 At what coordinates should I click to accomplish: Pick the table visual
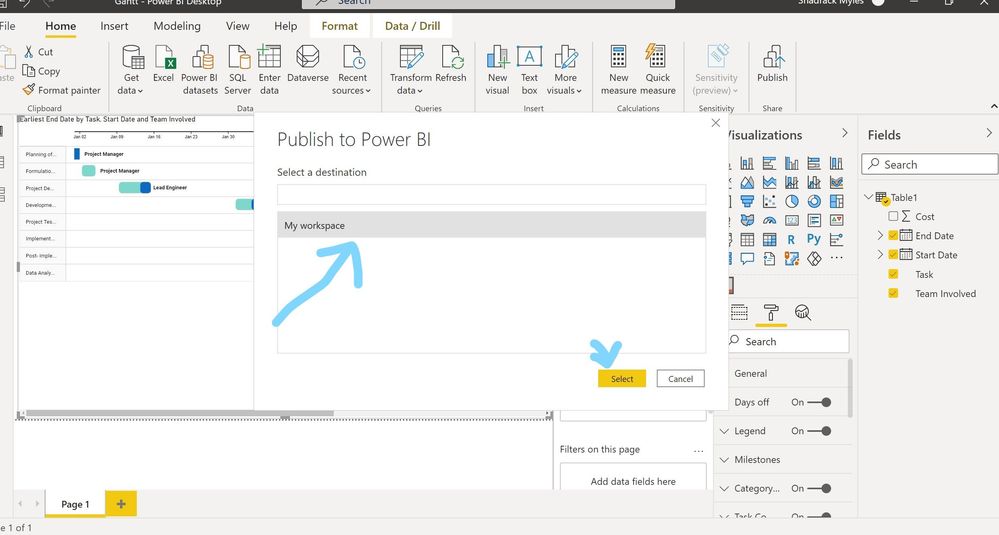coord(747,239)
